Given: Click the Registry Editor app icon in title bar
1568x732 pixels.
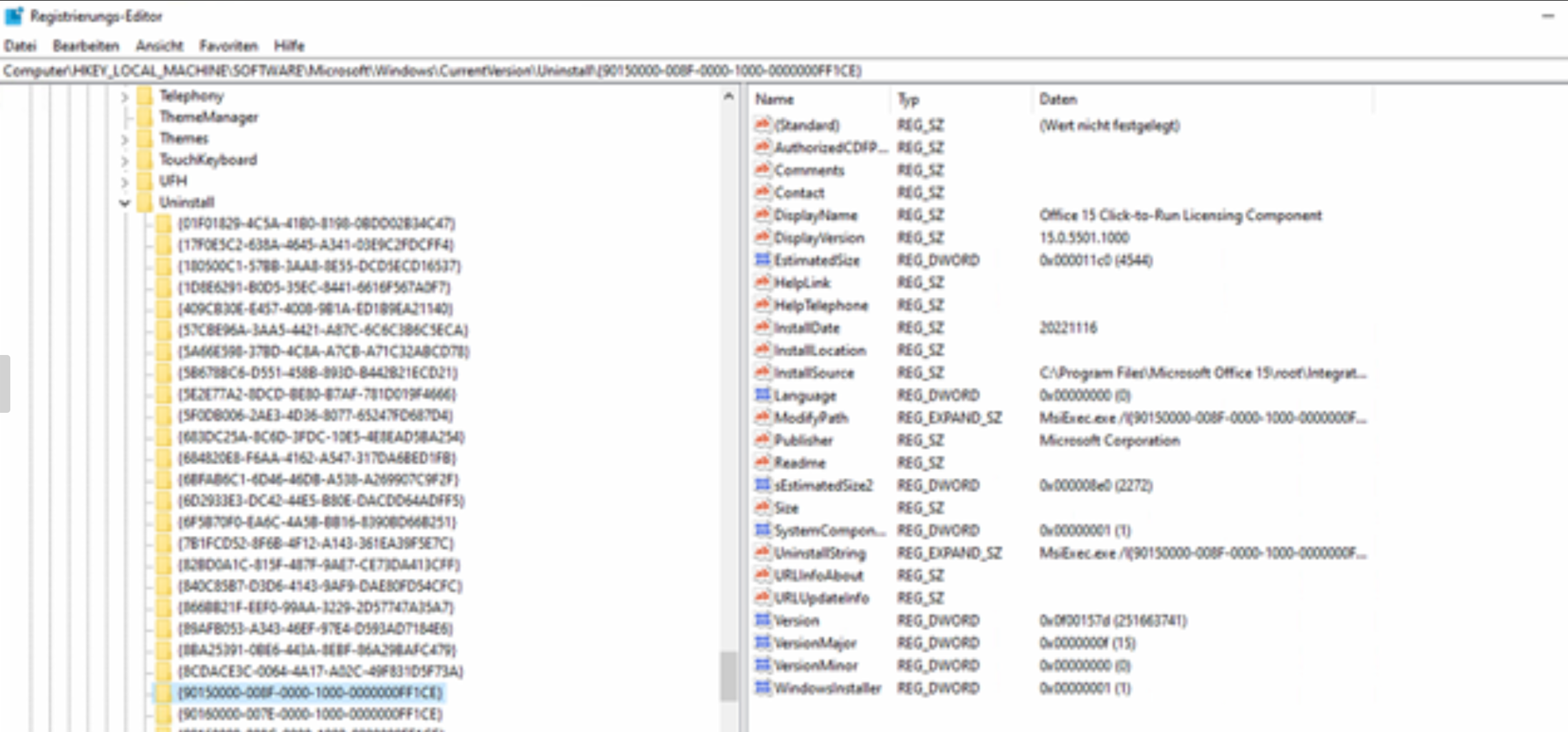Looking at the screenshot, I should pos(14,16).
